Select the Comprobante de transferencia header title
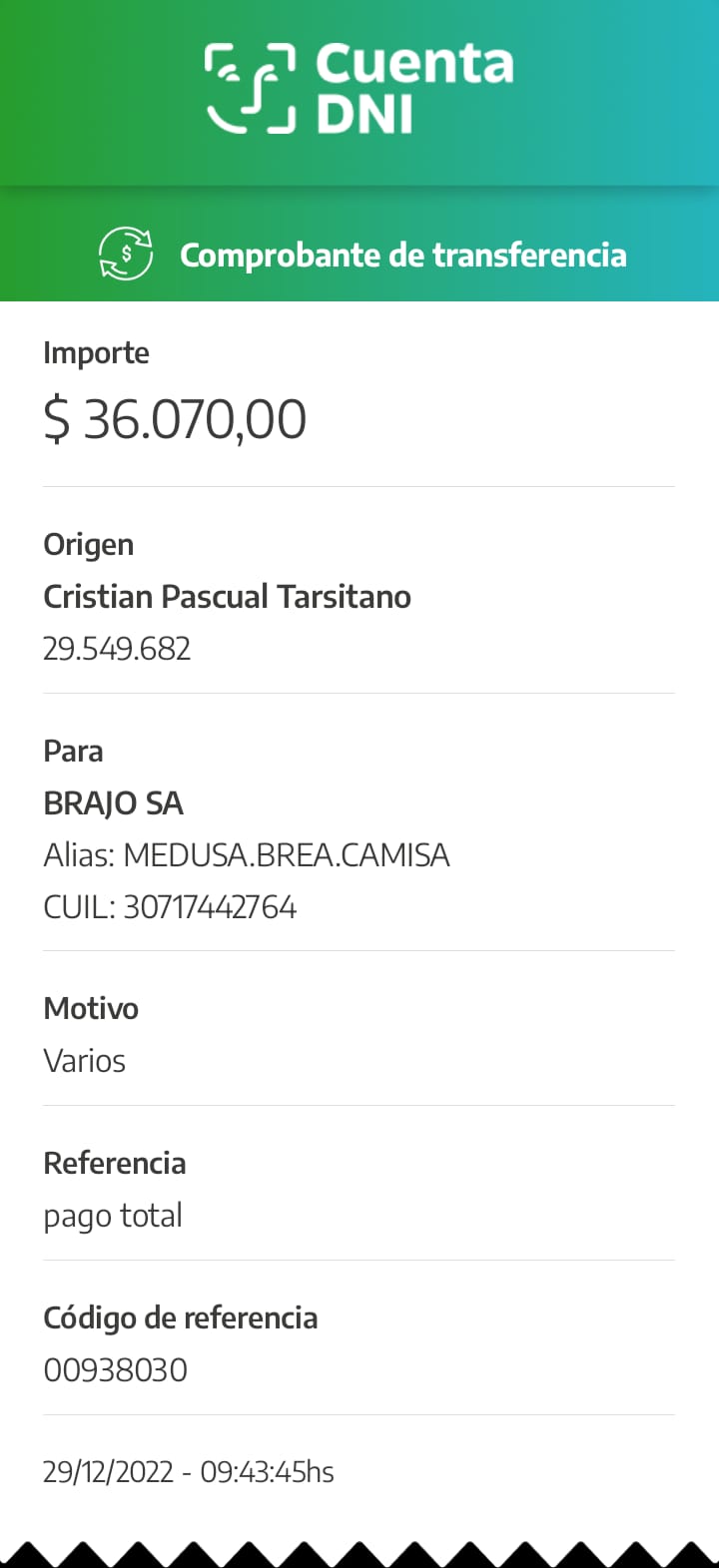 pos(402,256)
